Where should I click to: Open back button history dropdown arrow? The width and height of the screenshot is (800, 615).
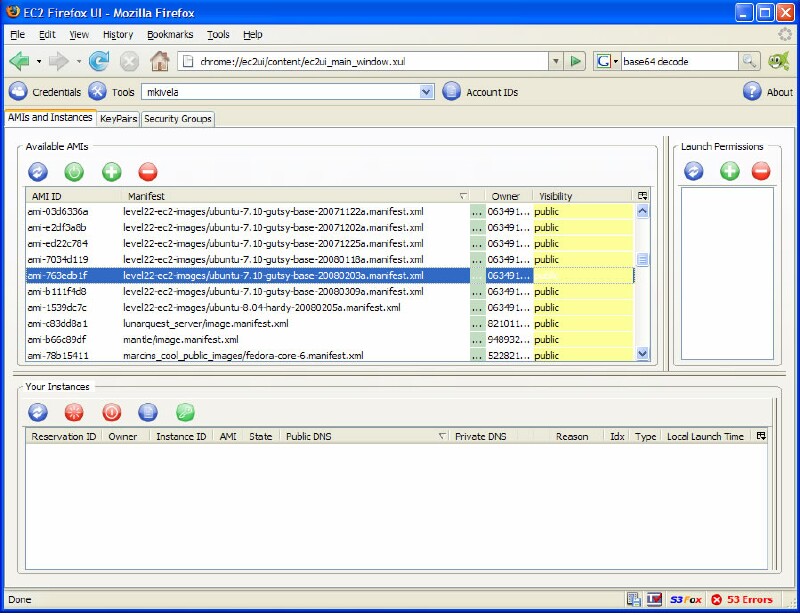click(39, 61)
